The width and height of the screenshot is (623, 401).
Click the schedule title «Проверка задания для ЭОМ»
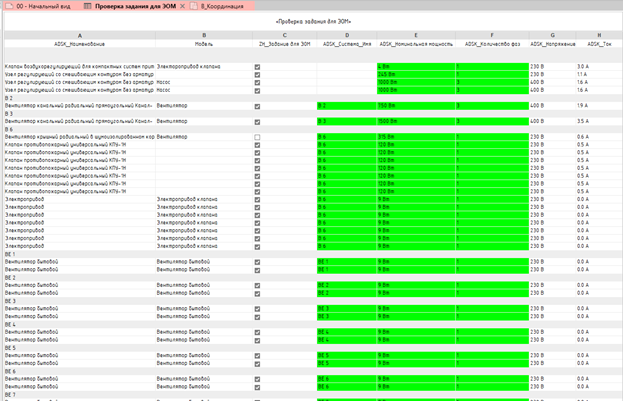point(313,21)
